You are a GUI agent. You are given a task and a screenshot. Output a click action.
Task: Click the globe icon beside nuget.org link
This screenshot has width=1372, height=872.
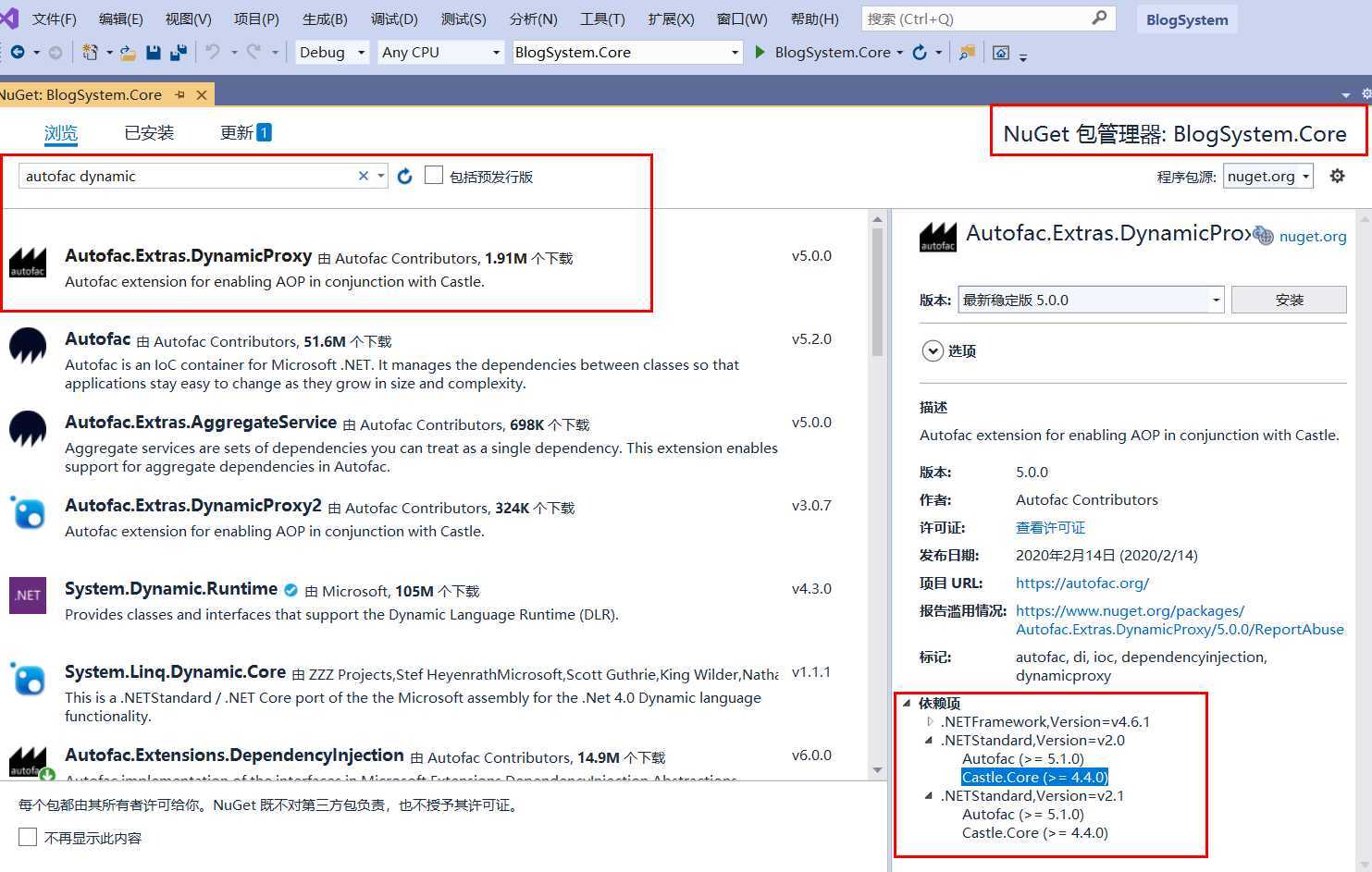(1263, 236)
